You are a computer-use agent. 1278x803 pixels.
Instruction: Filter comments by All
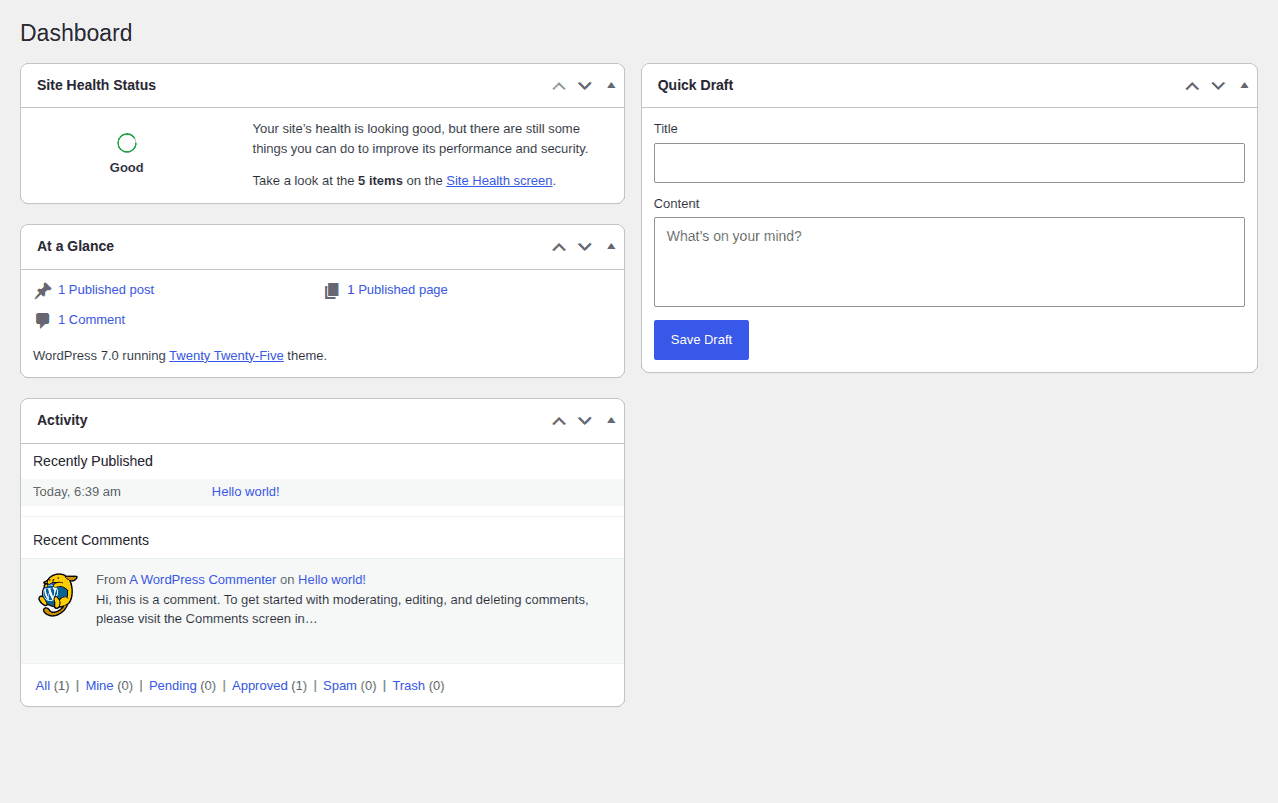[x=43, y=686]
